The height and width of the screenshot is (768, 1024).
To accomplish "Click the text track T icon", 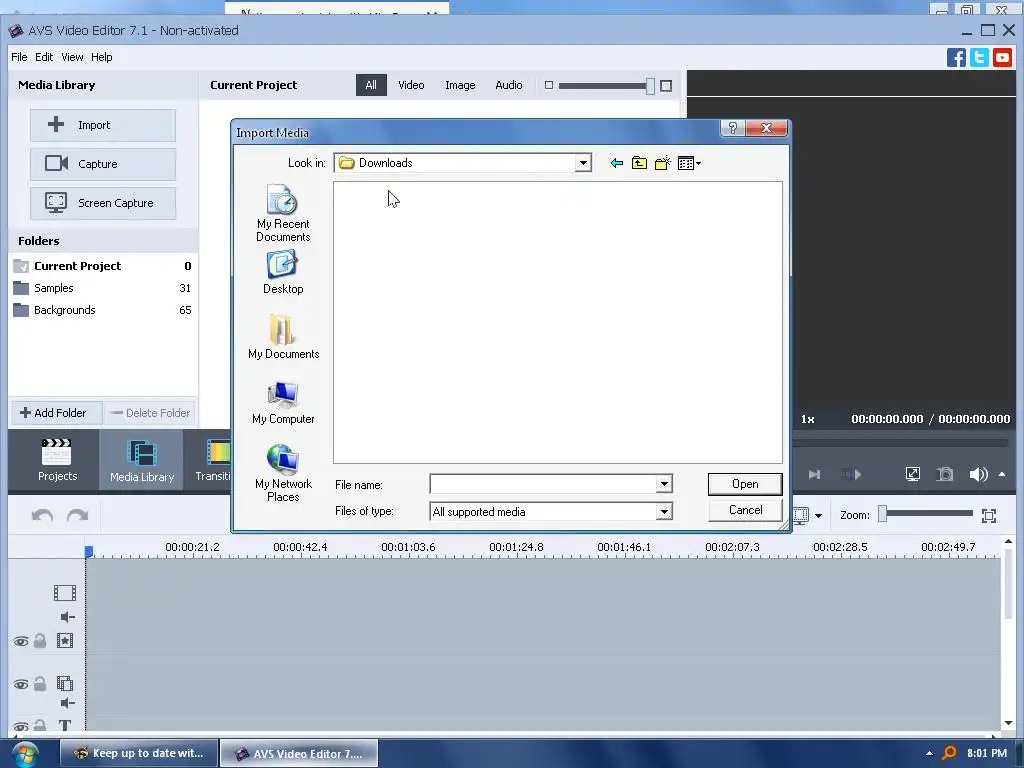I will tap(65, 725).
